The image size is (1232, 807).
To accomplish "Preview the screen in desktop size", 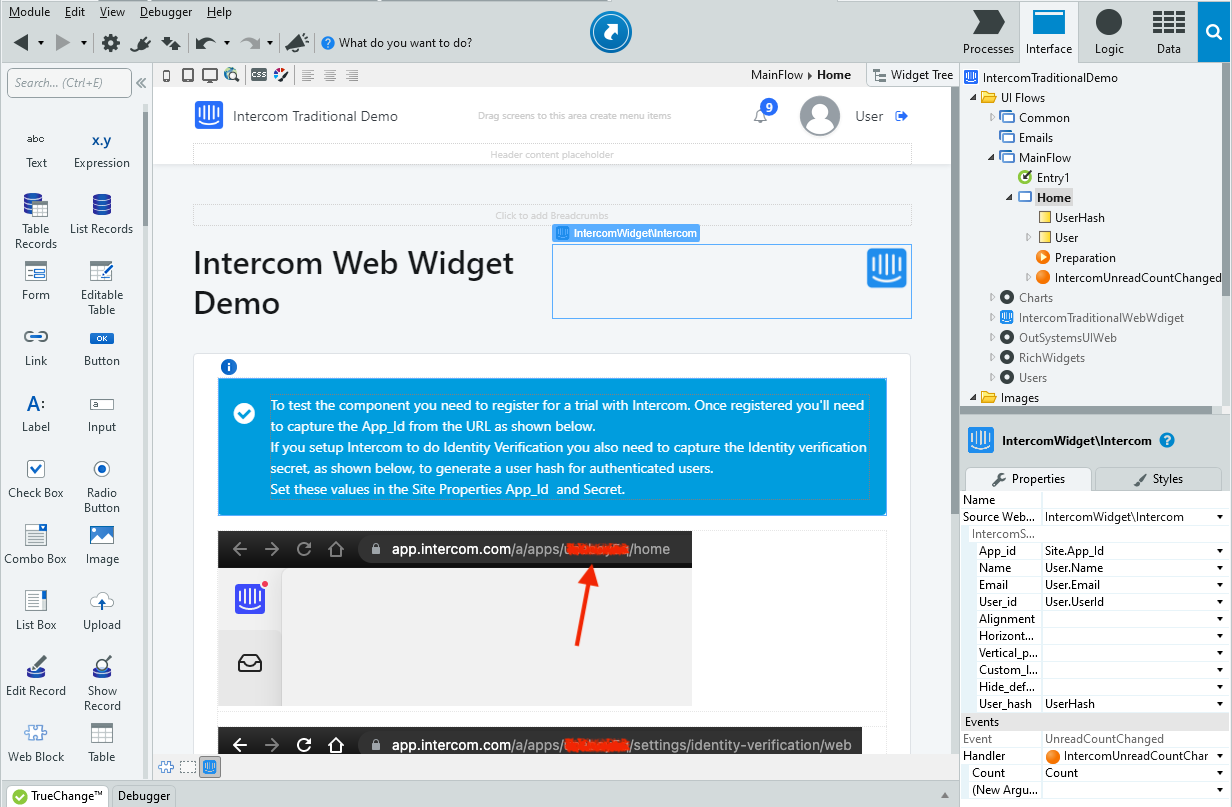I will pos(210,75).
